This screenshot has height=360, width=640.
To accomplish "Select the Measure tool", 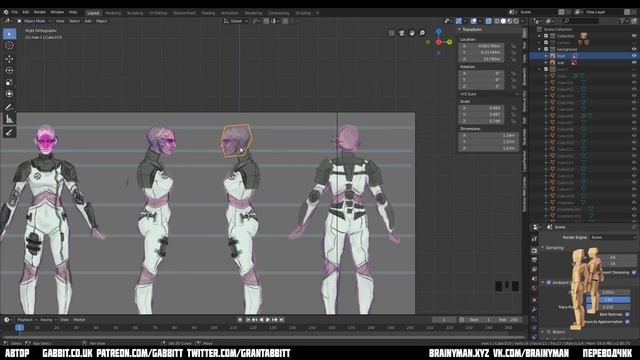I will click(x=9, y=119).
